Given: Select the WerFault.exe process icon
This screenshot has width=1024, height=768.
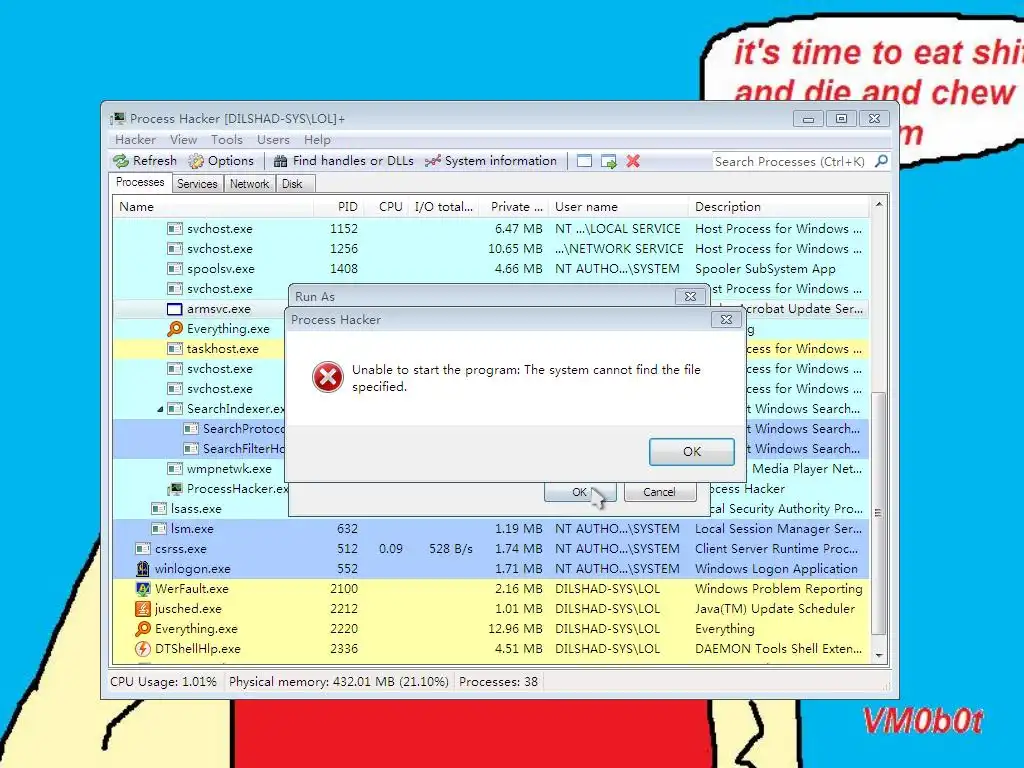Looking at the screenshot, I should (x=142, y=588).
